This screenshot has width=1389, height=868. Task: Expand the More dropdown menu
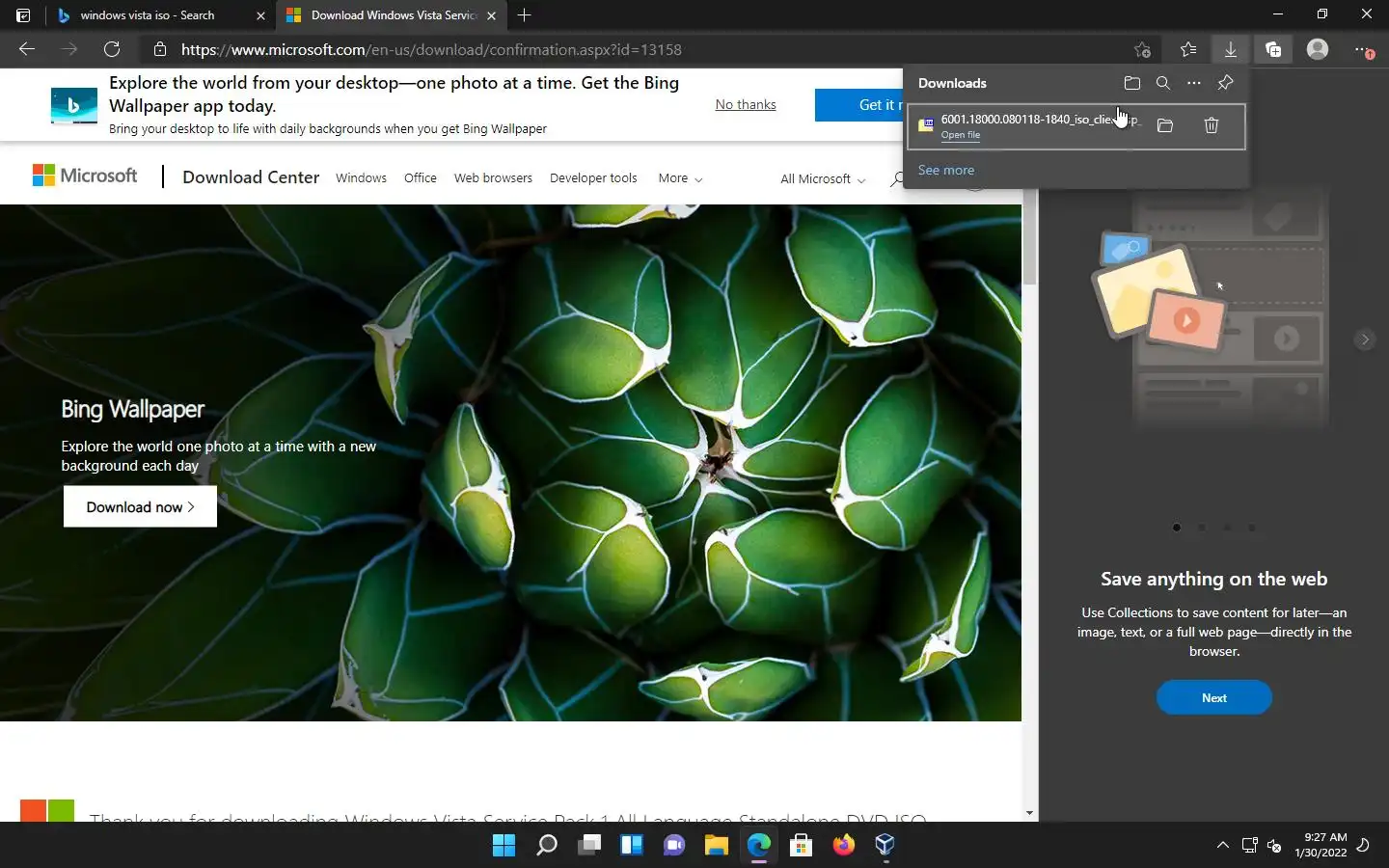680,178
